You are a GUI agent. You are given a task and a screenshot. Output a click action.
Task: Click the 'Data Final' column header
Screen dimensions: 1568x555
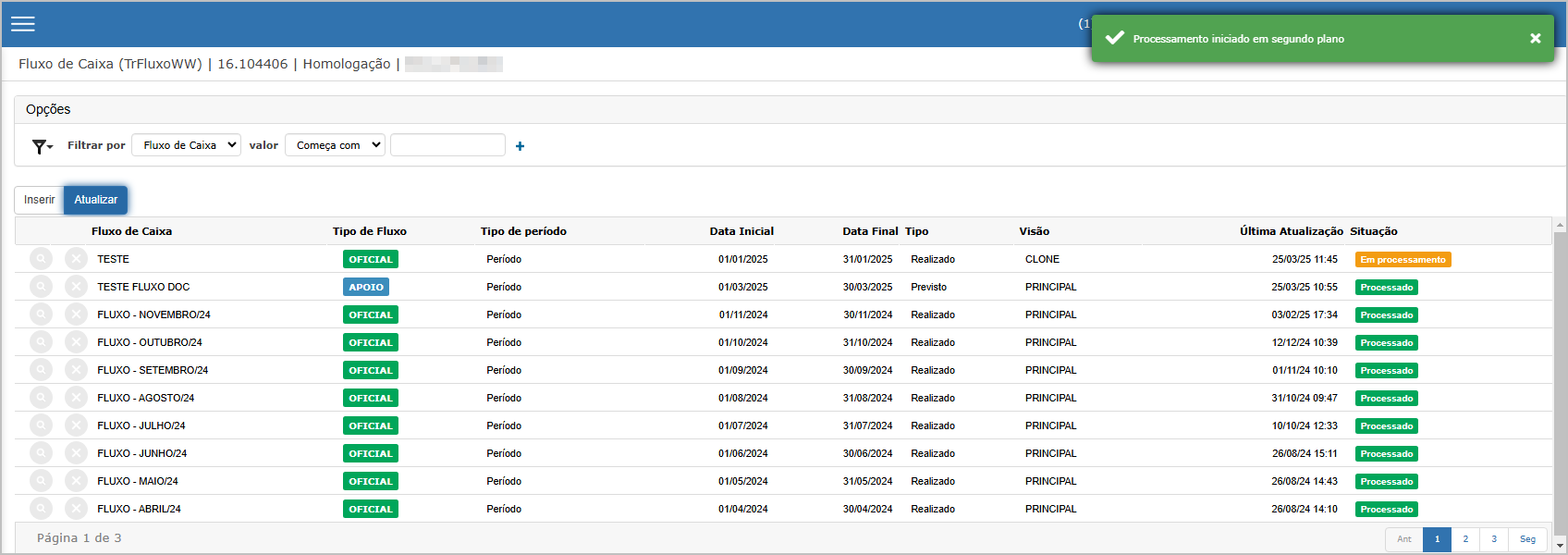pyautogui.click(x=870, y=231)
